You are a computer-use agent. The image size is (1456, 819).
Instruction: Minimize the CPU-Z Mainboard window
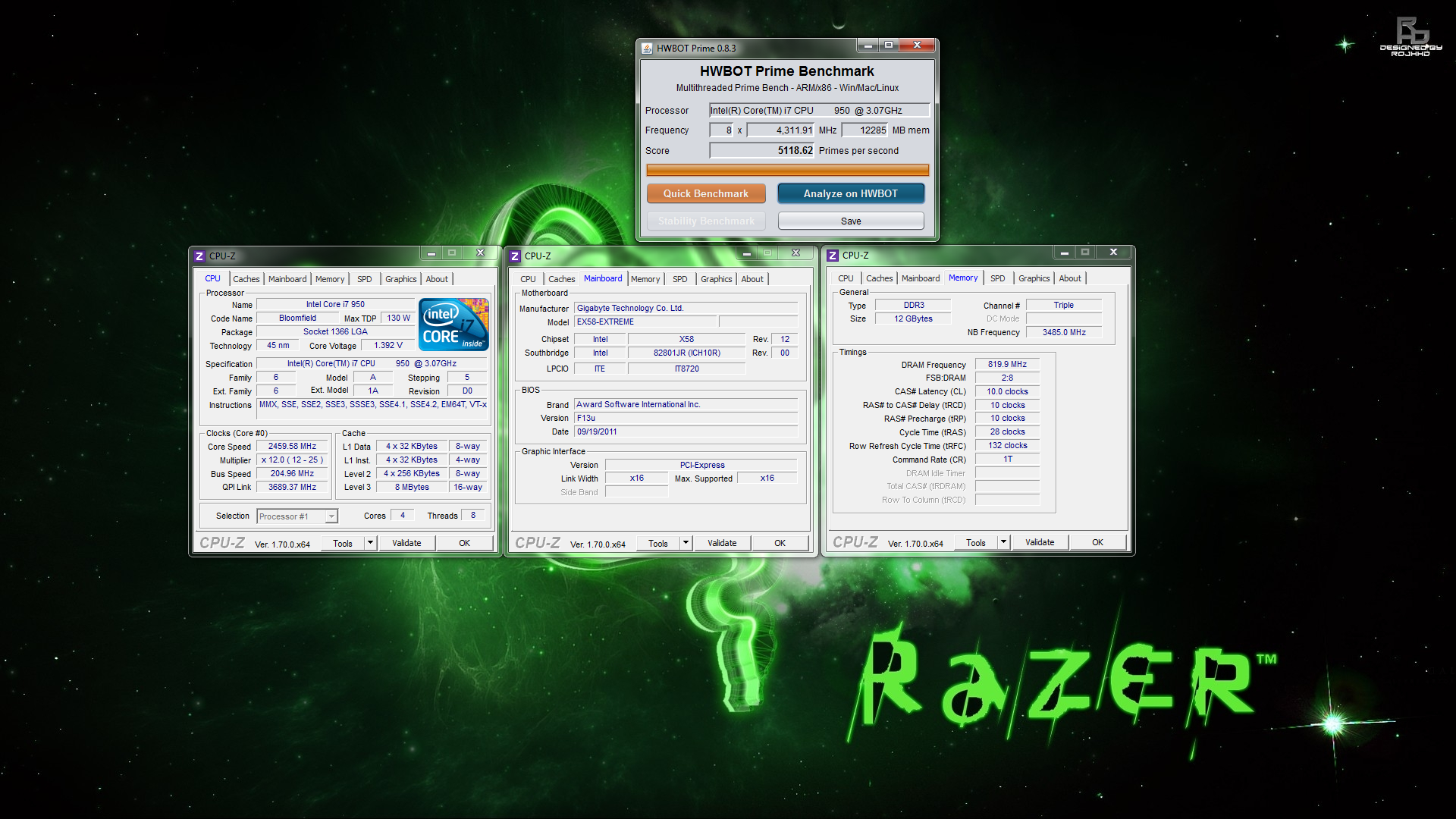point(746,253)
